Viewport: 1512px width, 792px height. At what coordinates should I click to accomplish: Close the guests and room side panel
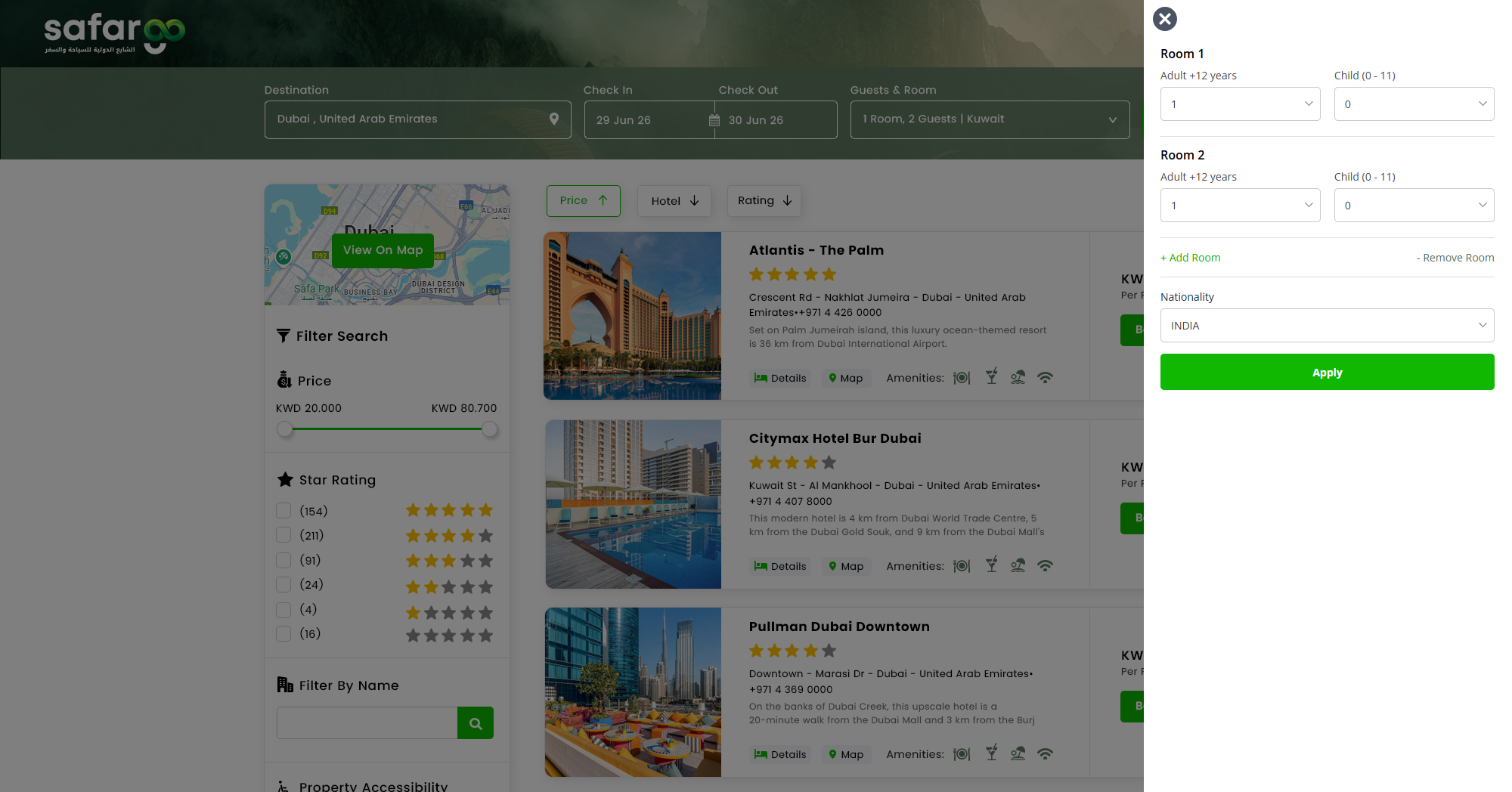pos(1164,19)
